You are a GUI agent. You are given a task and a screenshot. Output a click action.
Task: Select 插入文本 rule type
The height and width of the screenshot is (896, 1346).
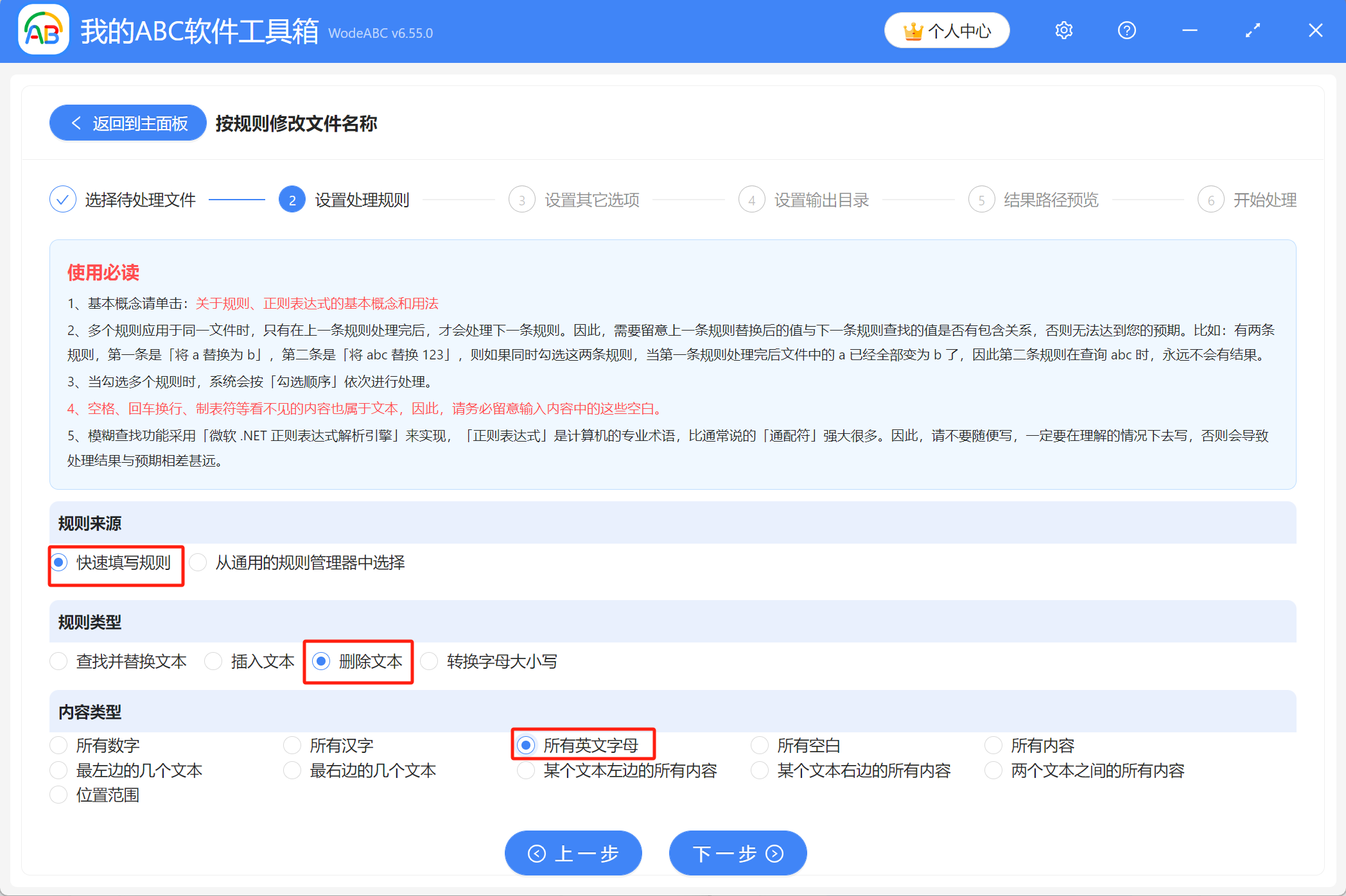213,661
